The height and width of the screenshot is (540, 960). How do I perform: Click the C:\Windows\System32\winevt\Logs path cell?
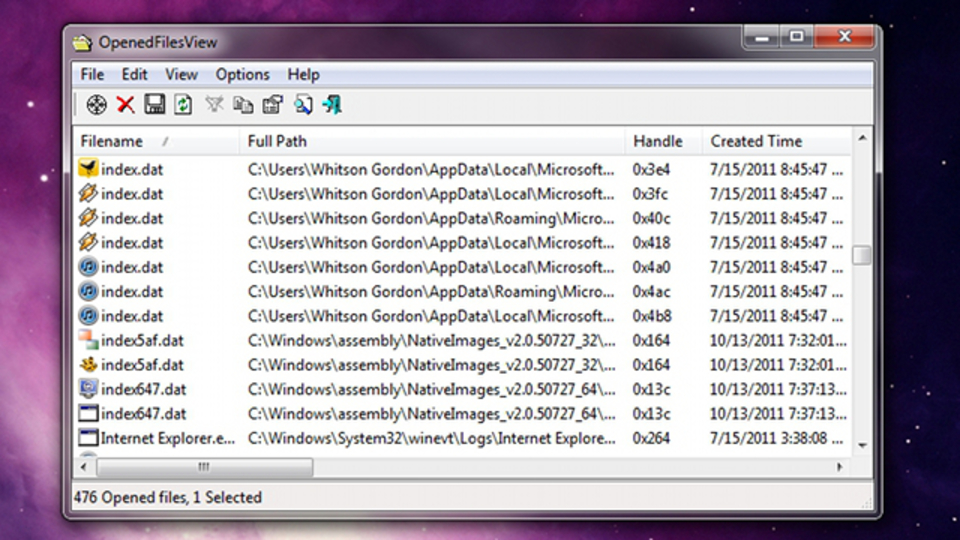432,439
